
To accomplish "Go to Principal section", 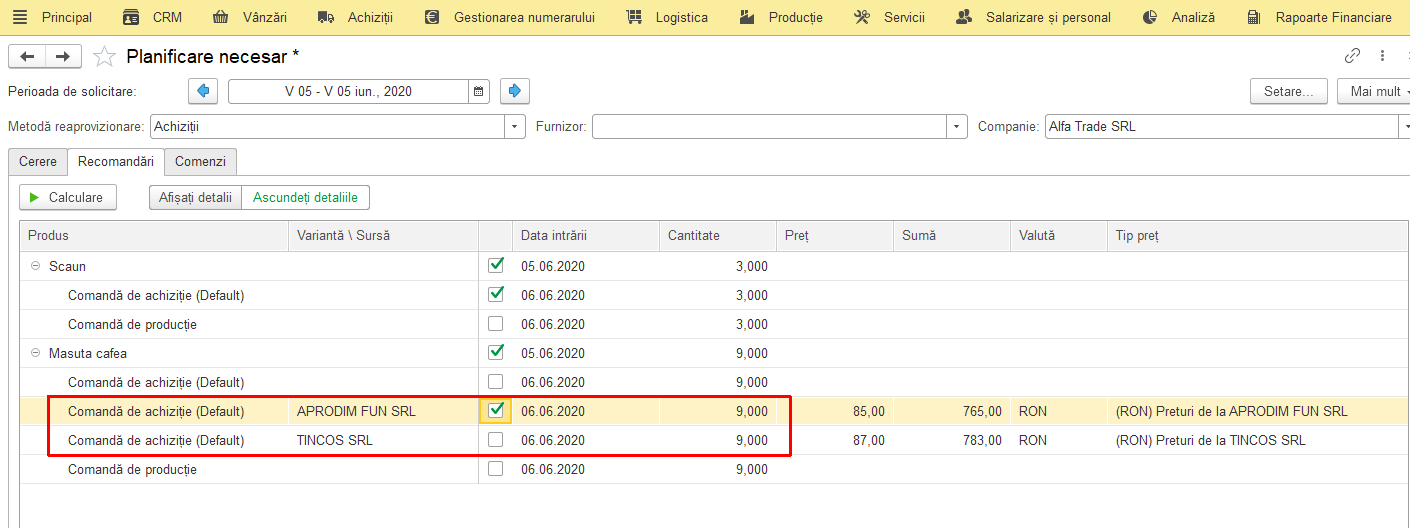I will [x=67, y=17].
